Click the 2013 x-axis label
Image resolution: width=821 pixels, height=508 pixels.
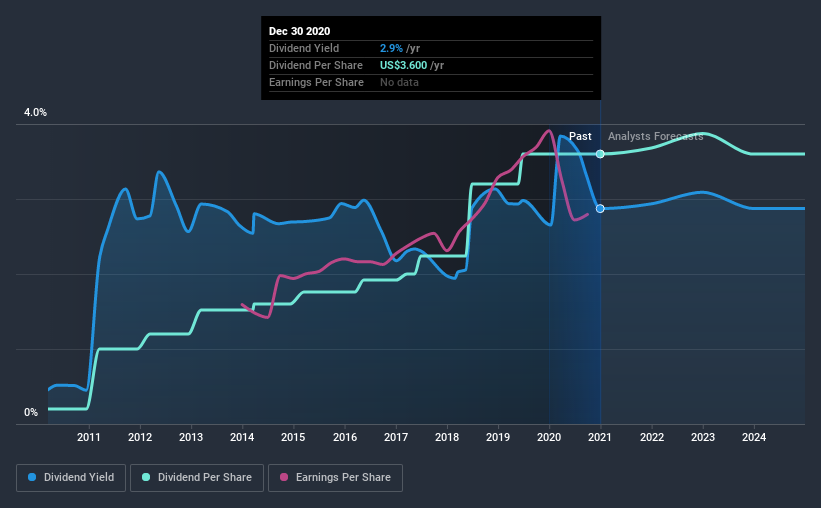coord(191,437)
